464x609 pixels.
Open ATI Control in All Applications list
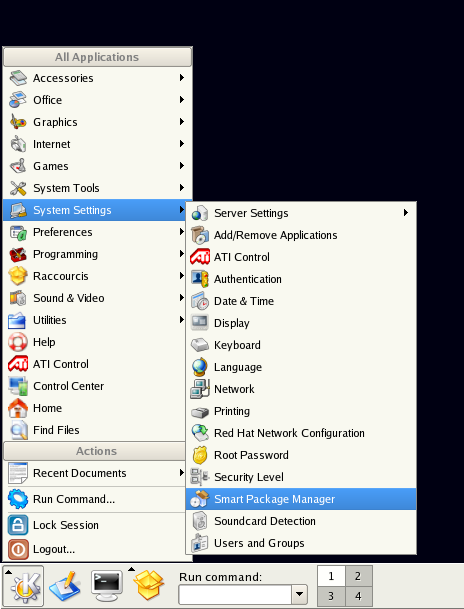95,364
